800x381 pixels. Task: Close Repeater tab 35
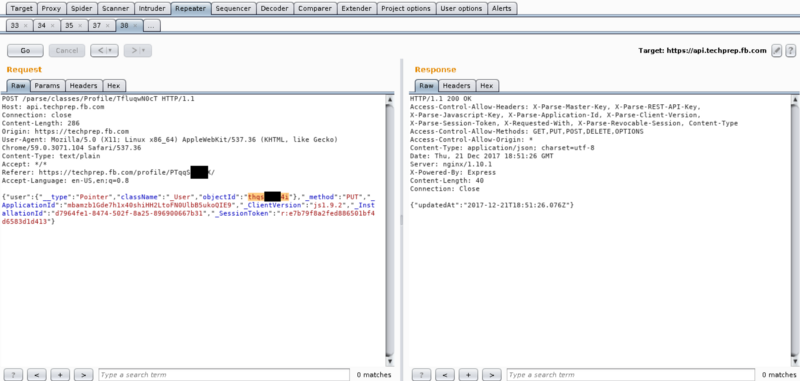pos(80,26)
